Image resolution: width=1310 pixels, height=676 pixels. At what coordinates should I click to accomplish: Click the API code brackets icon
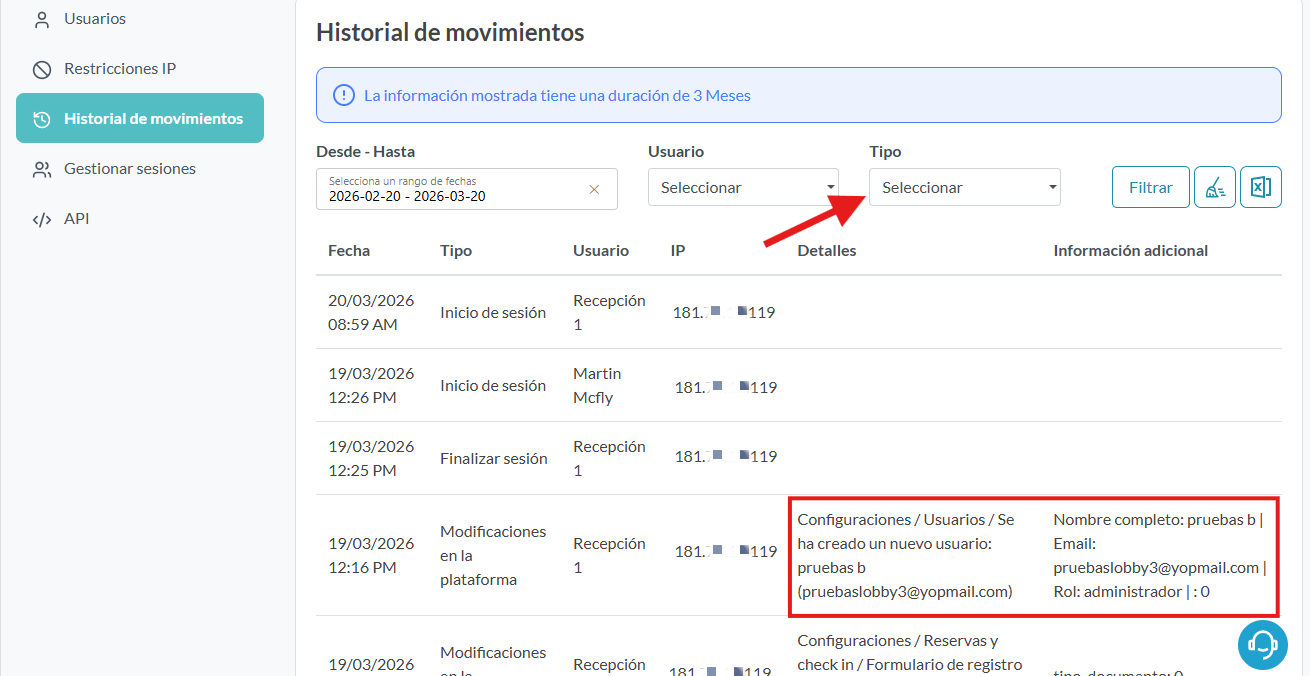(x=41, y=219)
